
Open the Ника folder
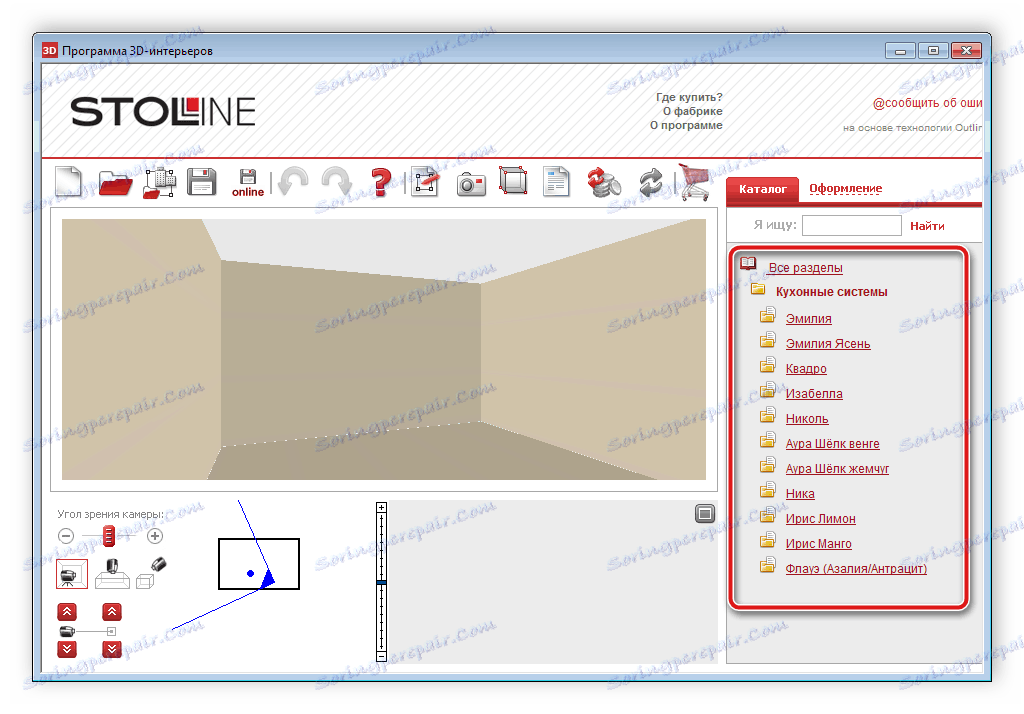800,493
